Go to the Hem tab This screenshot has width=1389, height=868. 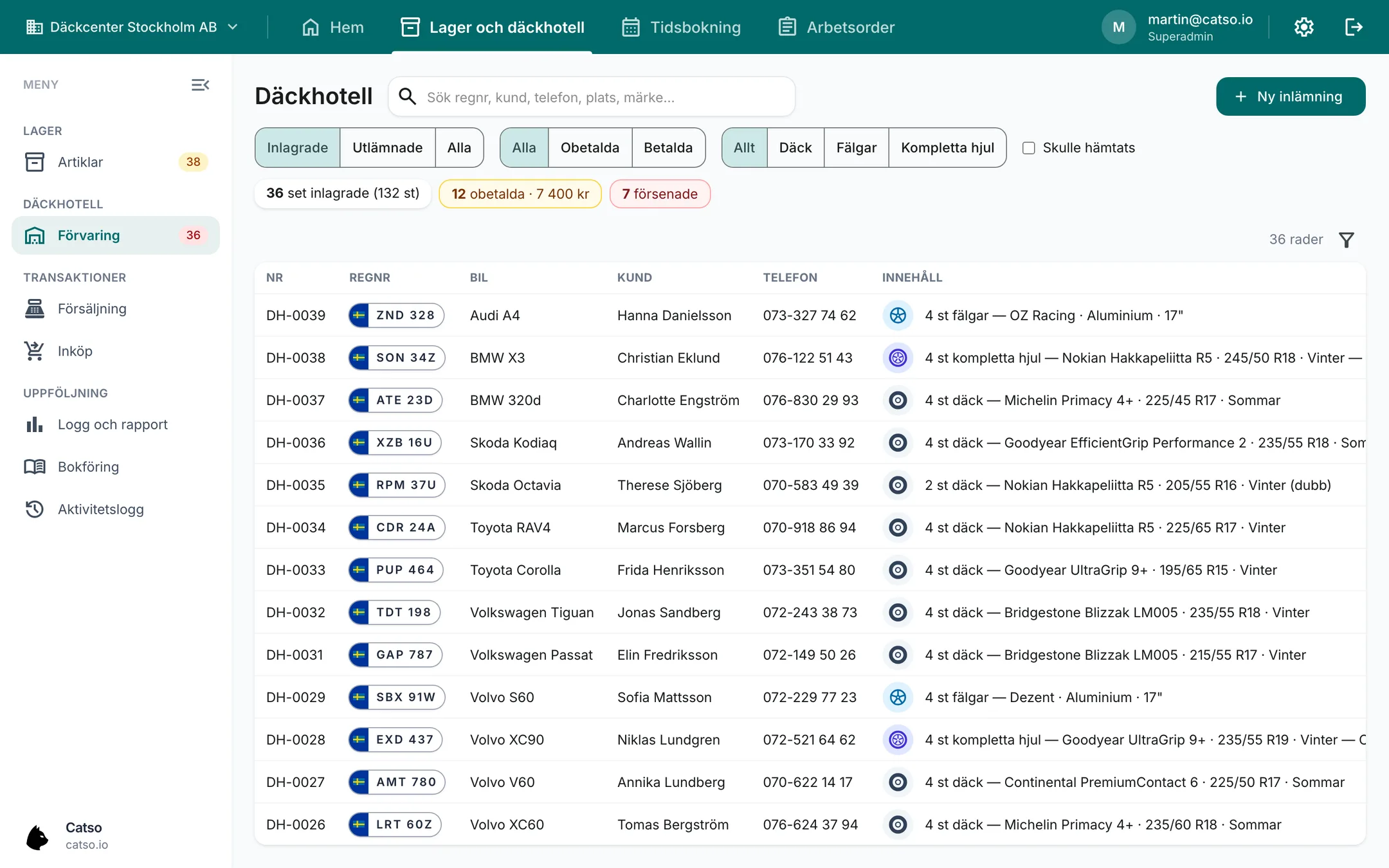(332, 27)
